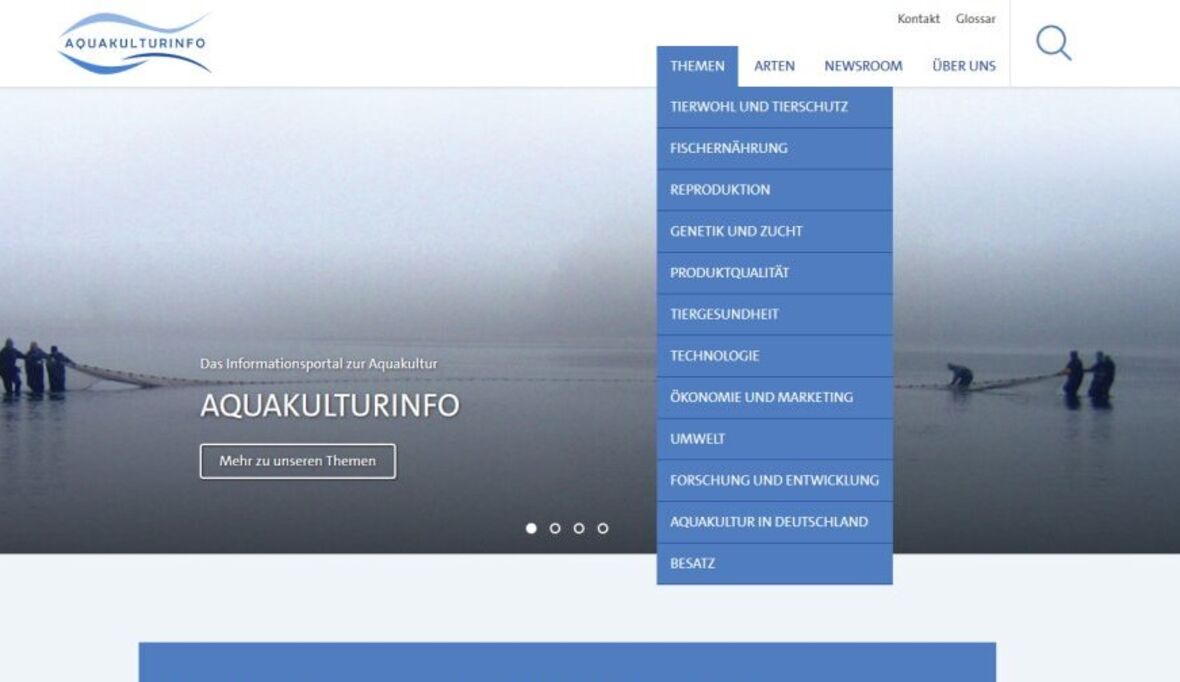Image resolution: width=1180 pixels, height=682 pixels.
Task: Open the Arten navigation menu
Action: (774, 66)
